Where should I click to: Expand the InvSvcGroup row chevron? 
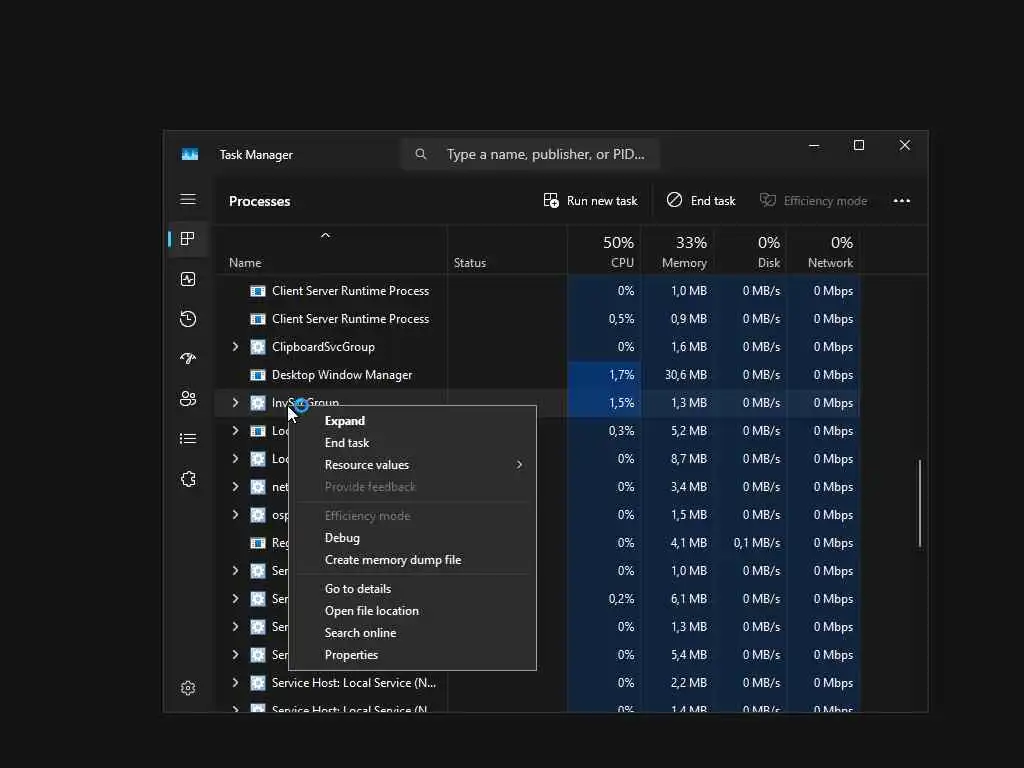point(235,403)
